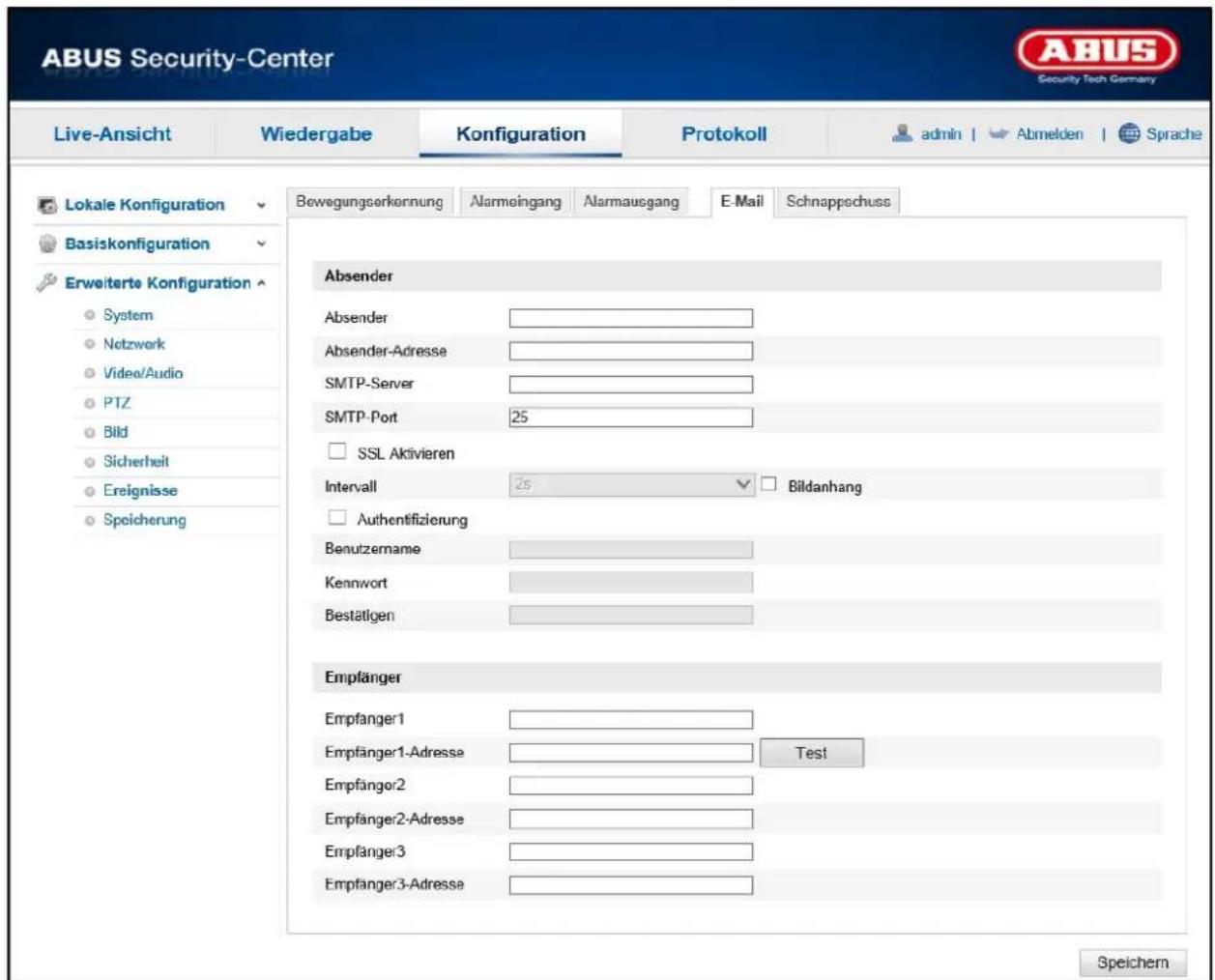Click the SMTP-Port field showing 25
The width and height of the screenshot is (1215, 980).
(x=631, y=418)
